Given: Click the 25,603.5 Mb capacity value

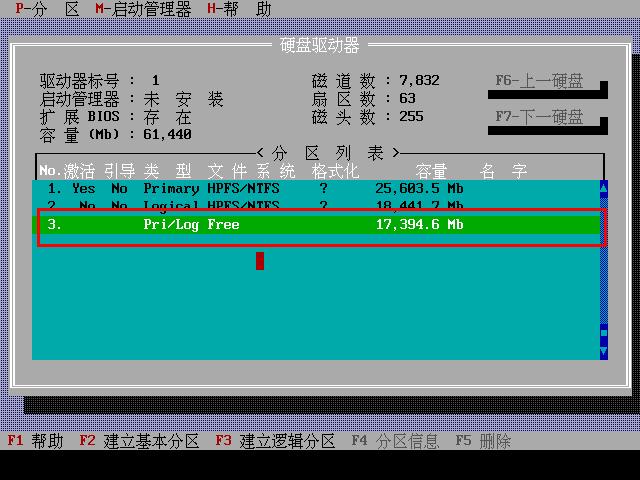Looking at the screenshot, I should [420, 189].
